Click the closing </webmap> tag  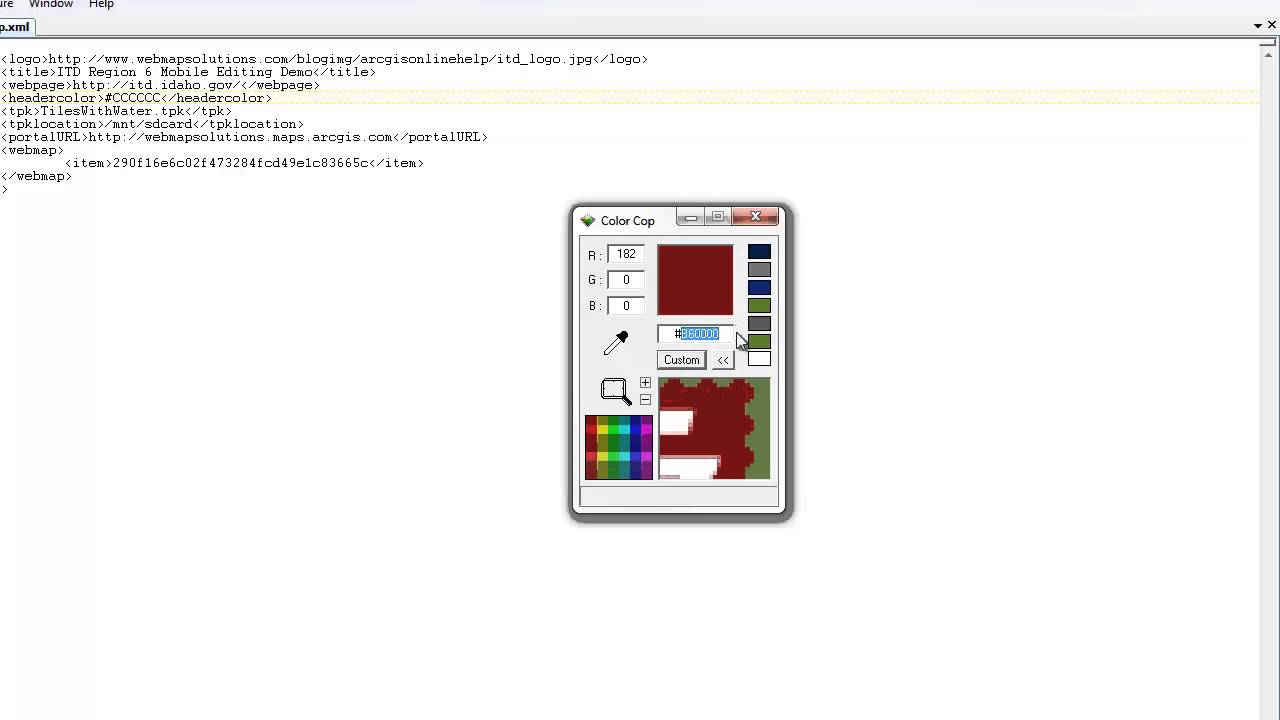click(36, 176)
